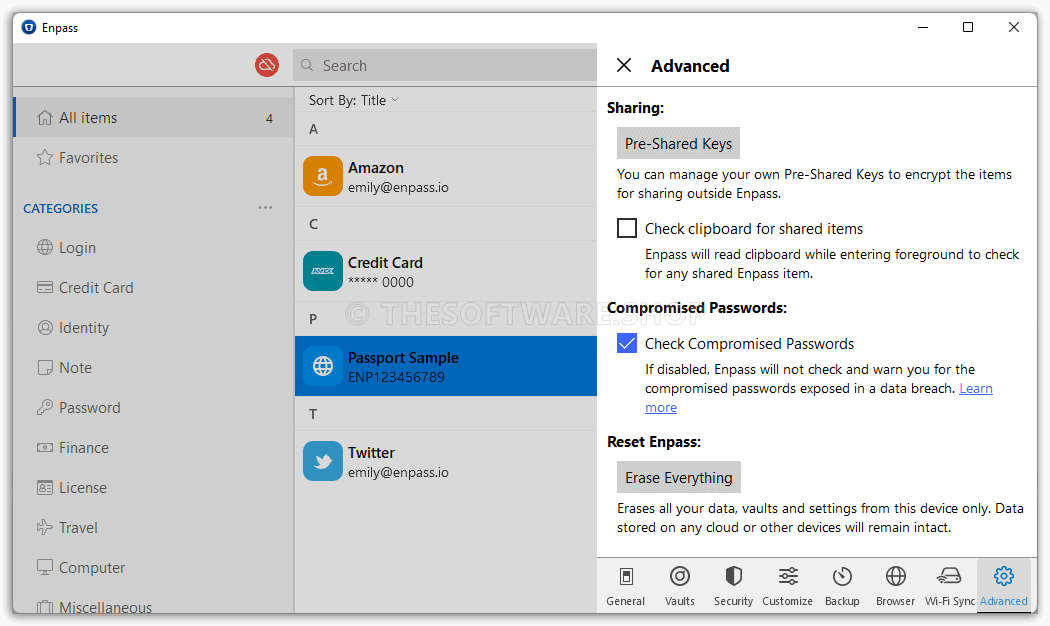Maximize the Enpass window
Image resolution: width=1050 pixels, height=626 pixels.
(968, 27)
